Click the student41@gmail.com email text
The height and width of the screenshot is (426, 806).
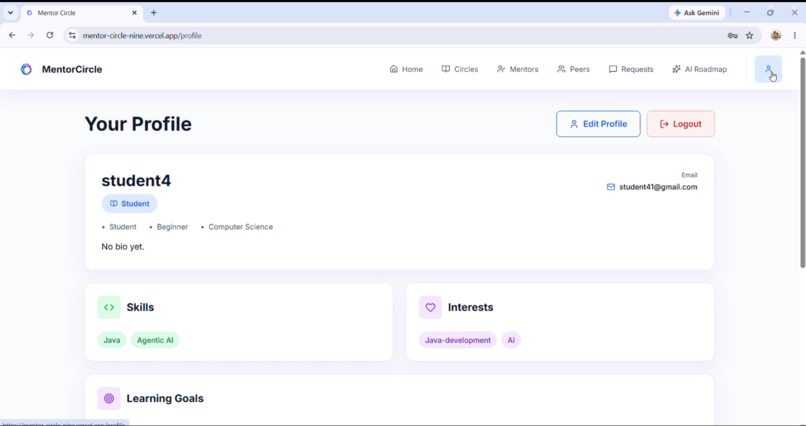(x=658, y=187)
